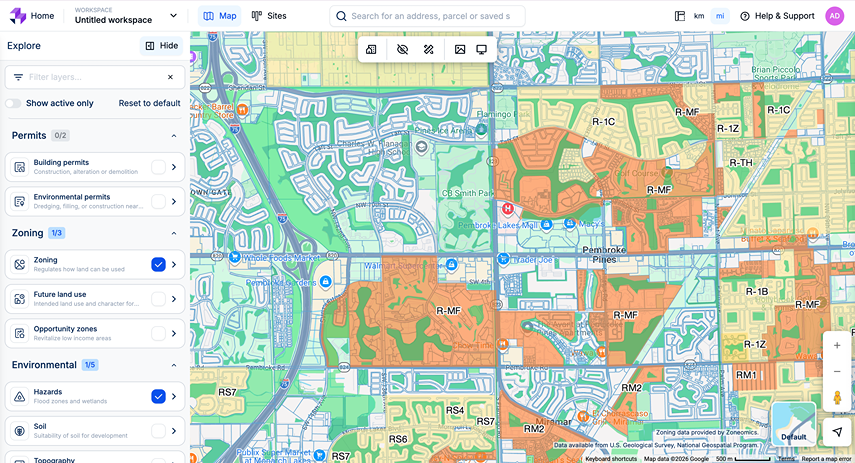Zoom in with the plus map button
The height and width of the screenshot is (463, 855).
tap(837, 345)
